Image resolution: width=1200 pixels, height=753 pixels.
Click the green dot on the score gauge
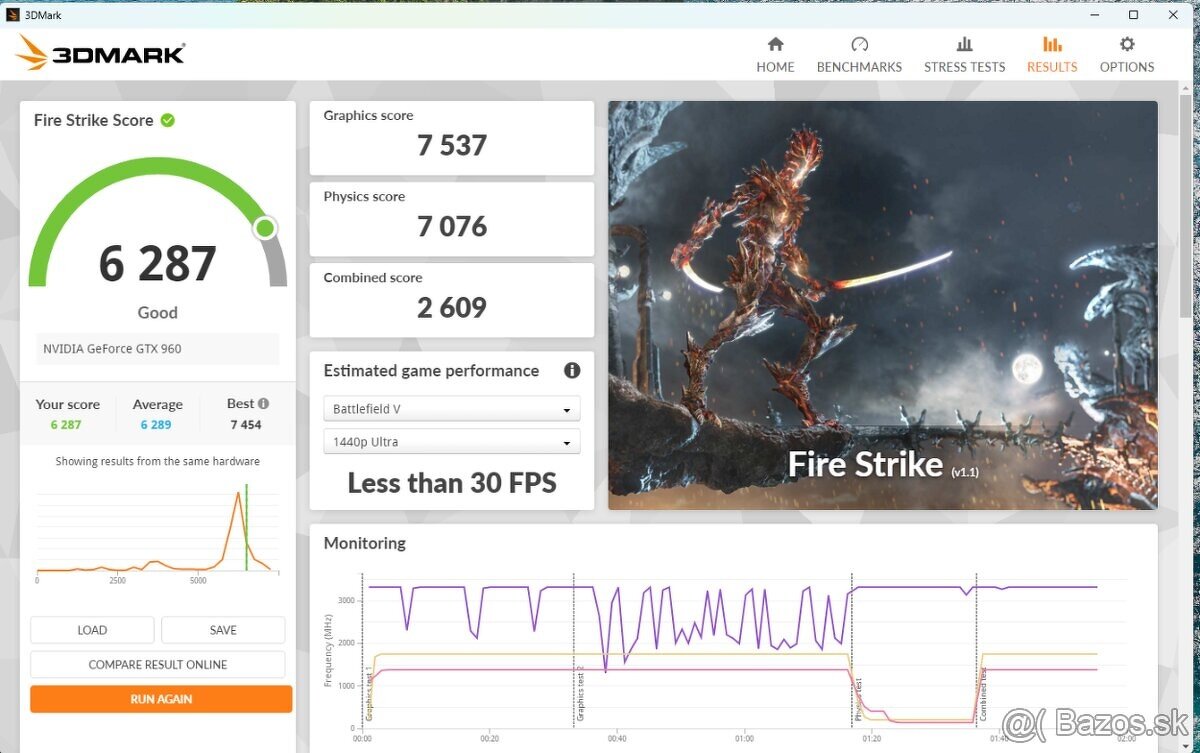pos(265,228)
